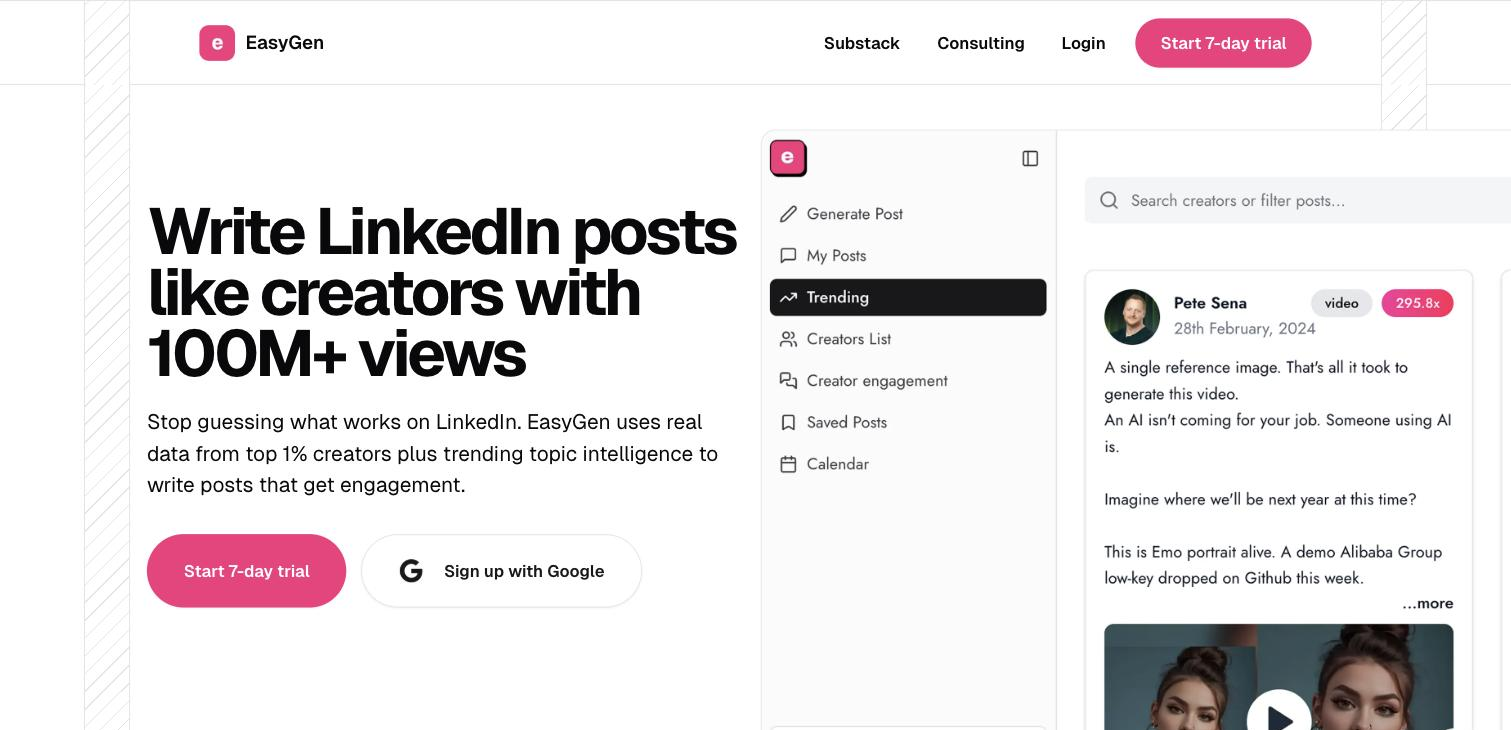This screenshot has width=1511, height=730.
Task: Click the pink 295.8x badge
Action: [1417, 303]
